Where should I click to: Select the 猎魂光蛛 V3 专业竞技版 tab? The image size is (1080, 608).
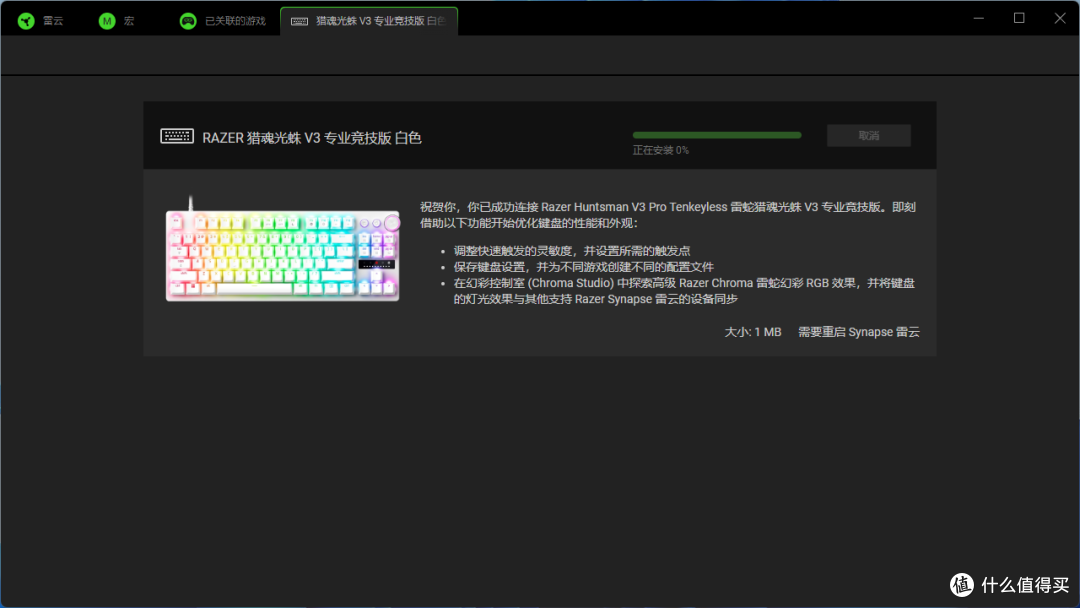click(369, 21)
